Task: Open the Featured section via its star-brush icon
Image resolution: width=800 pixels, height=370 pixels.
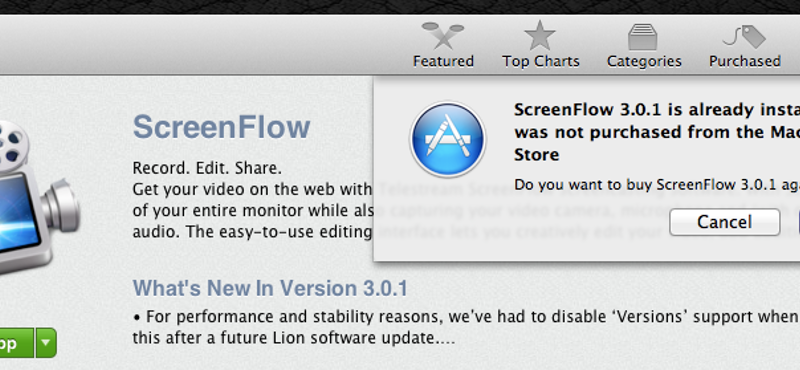Action: tap(443, 36)
